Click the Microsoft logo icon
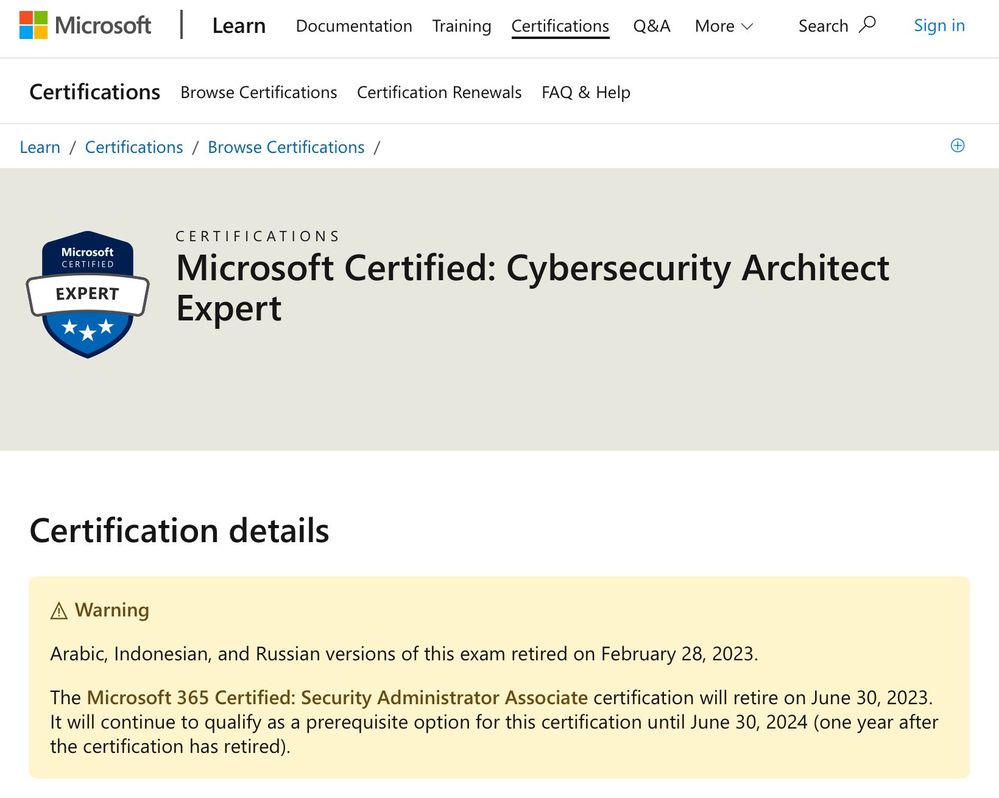999x798 pixels. [x=33, y=25]
